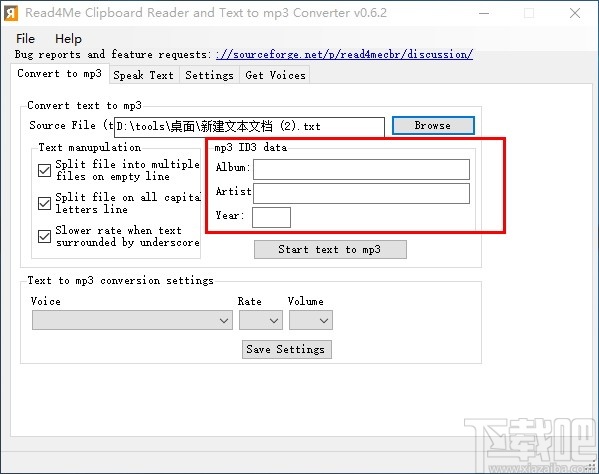Click the Source File path field
Viewport: 599px width, 474px height.
click(249, 127)
